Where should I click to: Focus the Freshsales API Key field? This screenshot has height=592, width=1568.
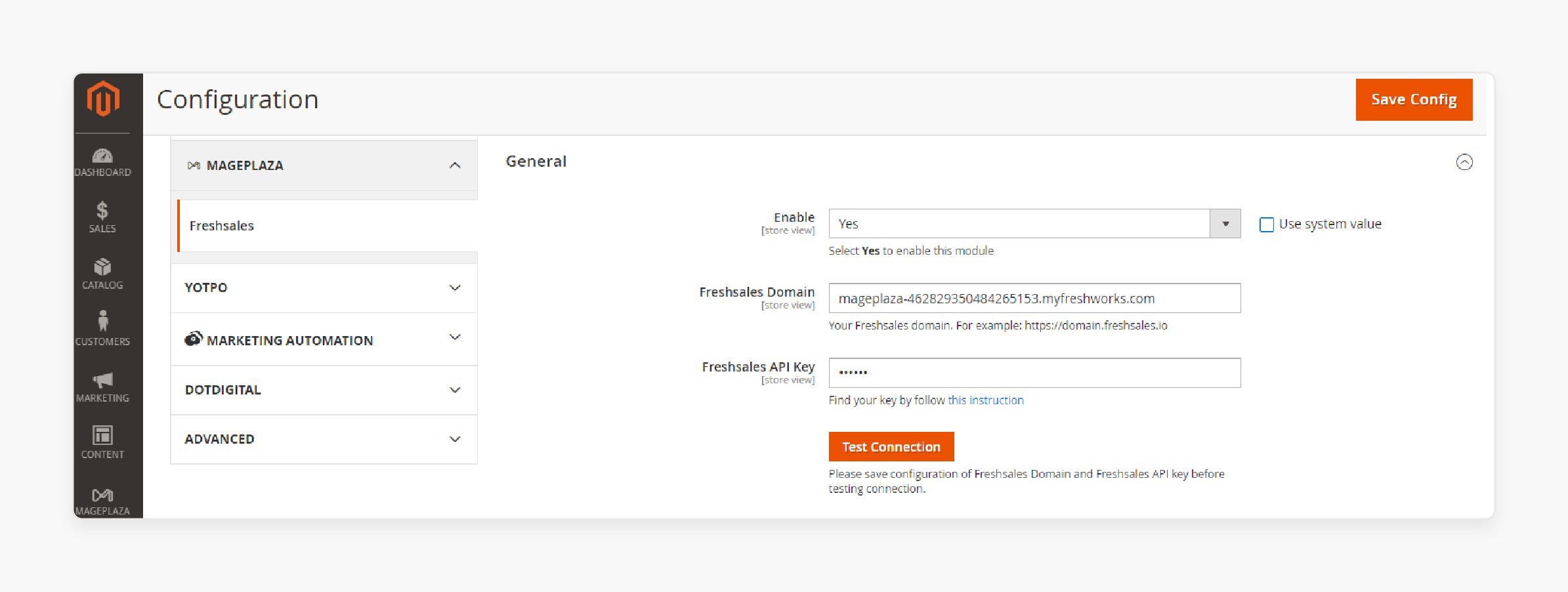pos(1034,373)
